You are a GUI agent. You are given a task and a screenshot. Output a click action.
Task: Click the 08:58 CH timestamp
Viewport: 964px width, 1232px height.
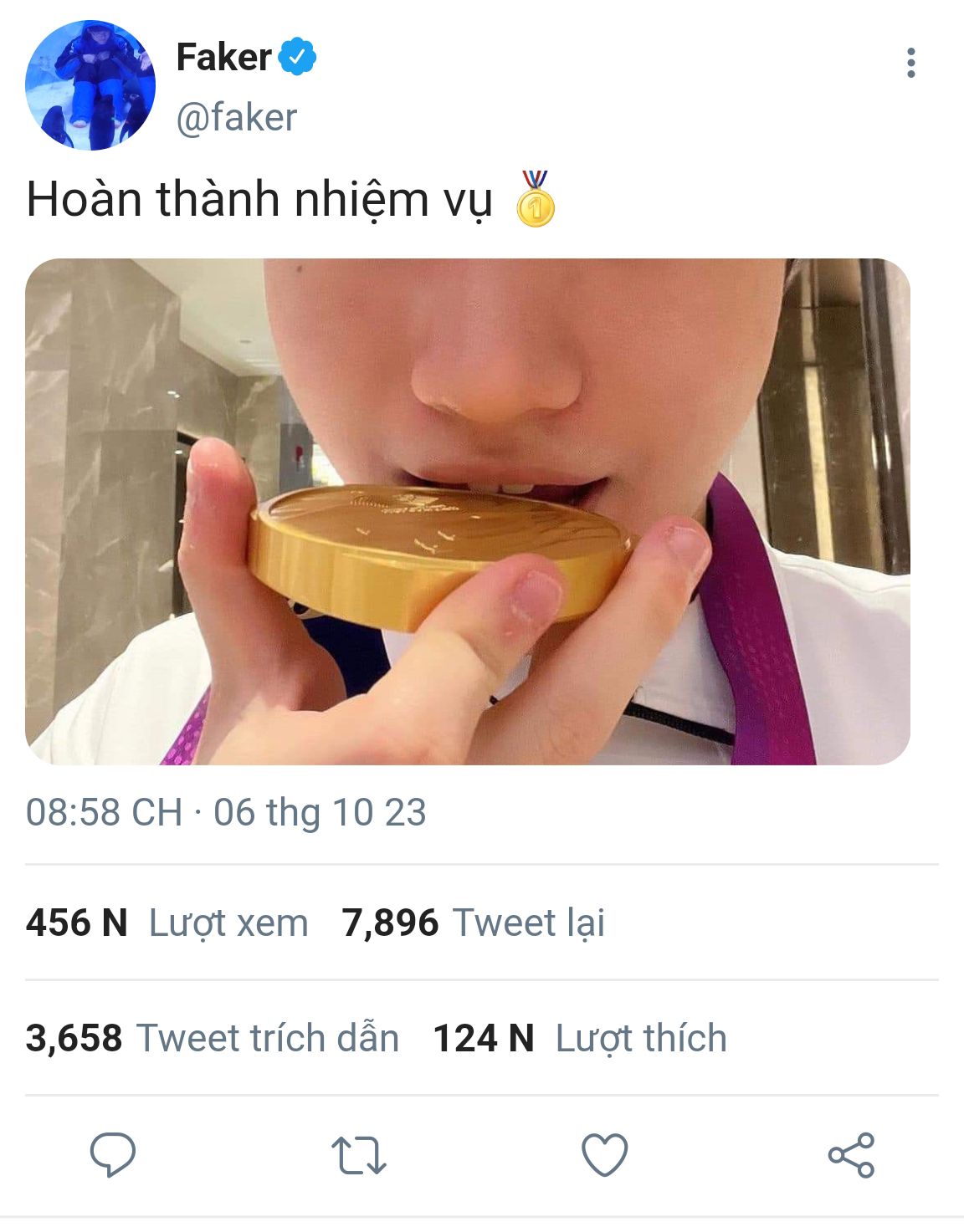[x=104, y=812]
